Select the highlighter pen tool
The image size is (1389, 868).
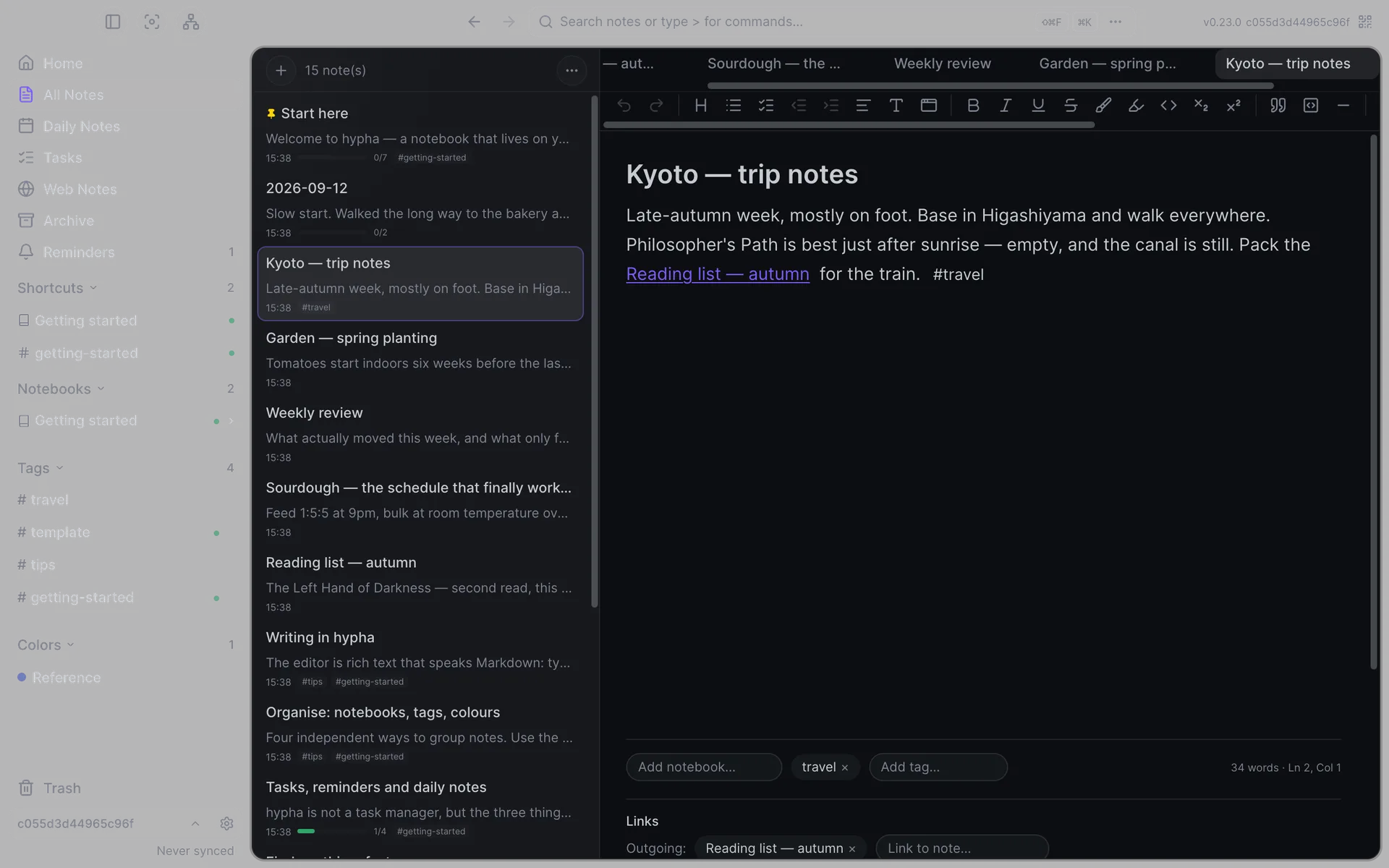1103,106
